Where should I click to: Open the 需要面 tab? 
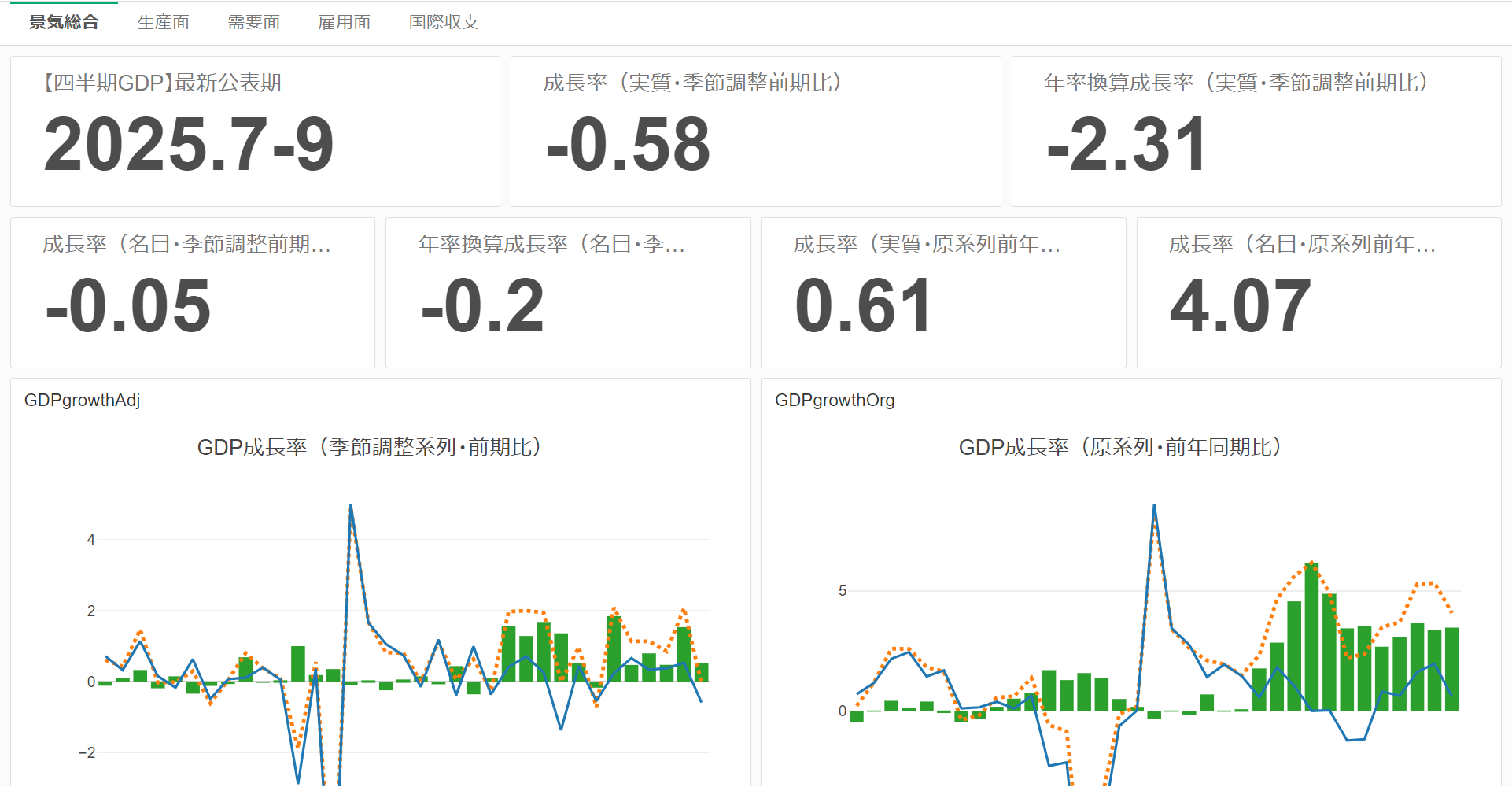(253, 22)
